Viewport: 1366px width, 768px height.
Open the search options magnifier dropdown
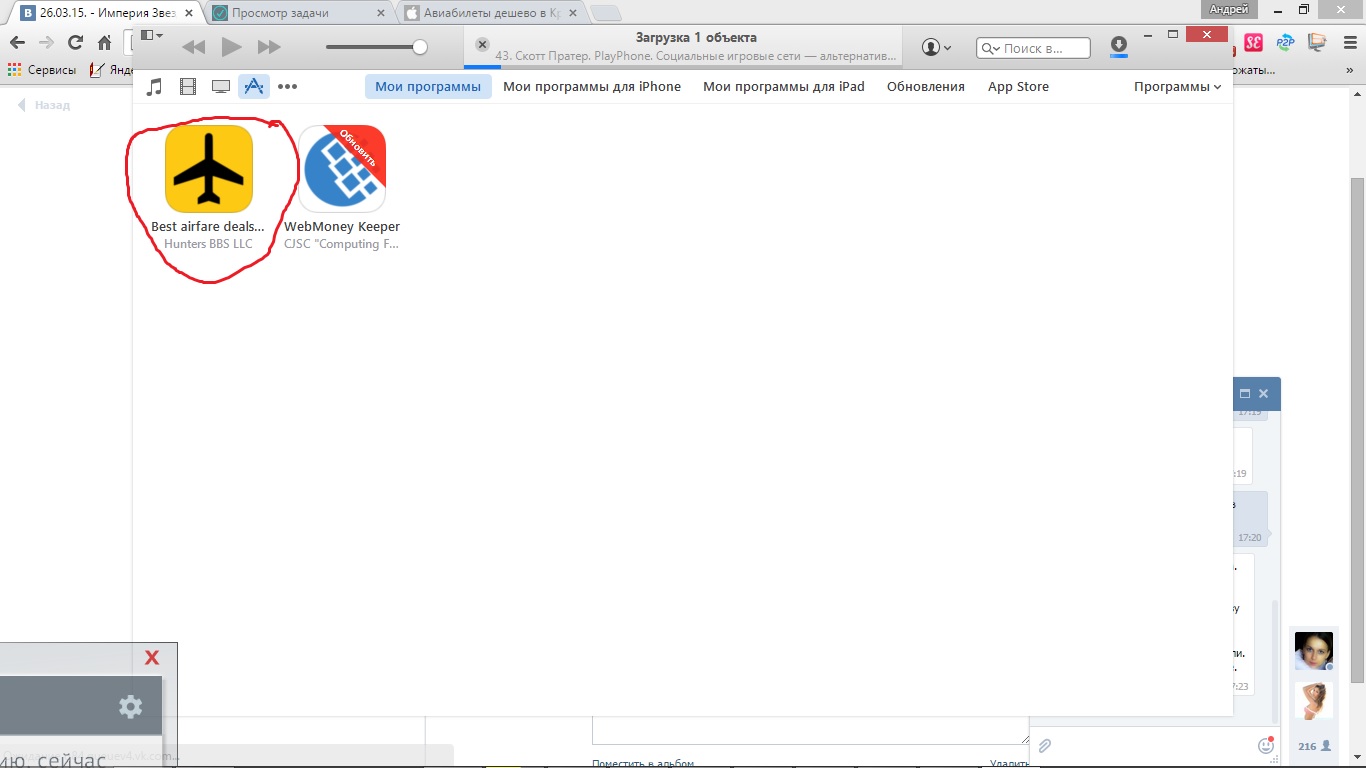coord(991,48)
